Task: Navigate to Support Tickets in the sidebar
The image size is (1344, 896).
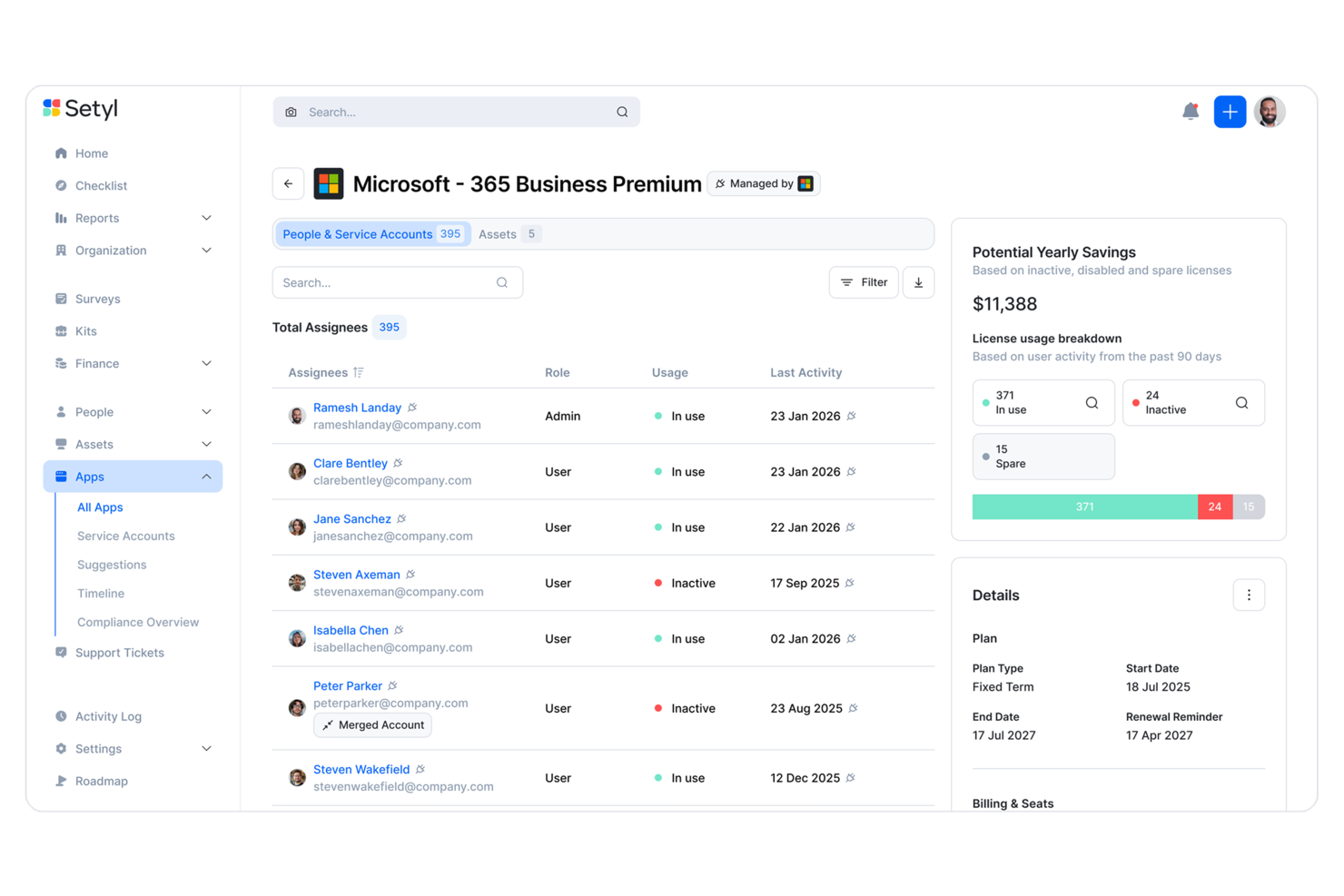Action: click(x=119, y=652)
